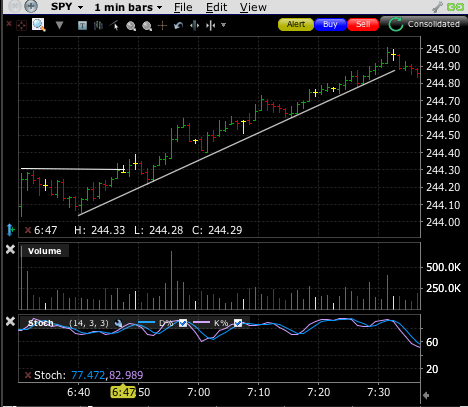Viewport: 468px width, 407px height.
Task: Click the Volume panel label
Action: pyautogui.click(x=45, y=251)
